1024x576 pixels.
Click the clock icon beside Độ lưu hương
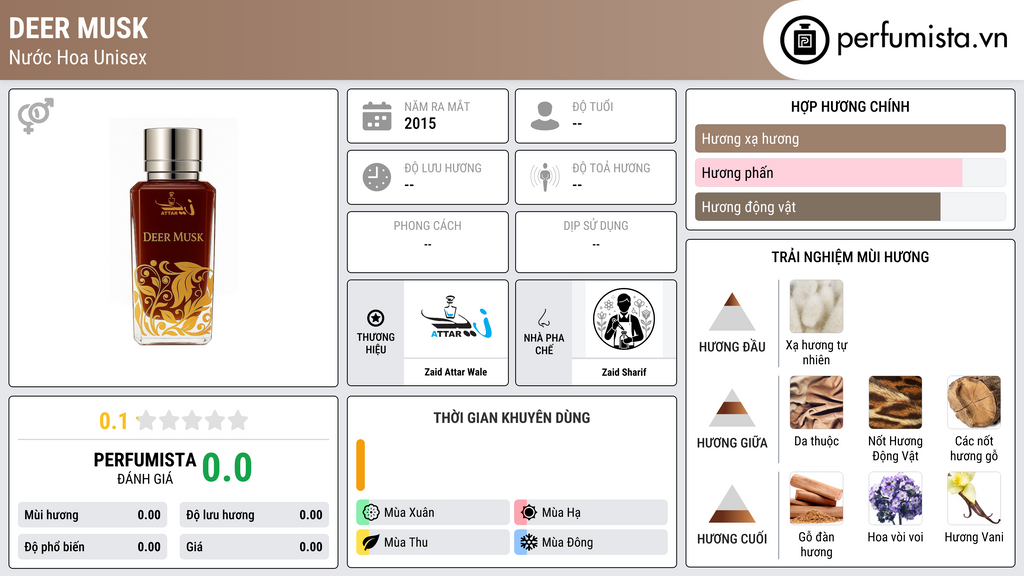point(377,177)
